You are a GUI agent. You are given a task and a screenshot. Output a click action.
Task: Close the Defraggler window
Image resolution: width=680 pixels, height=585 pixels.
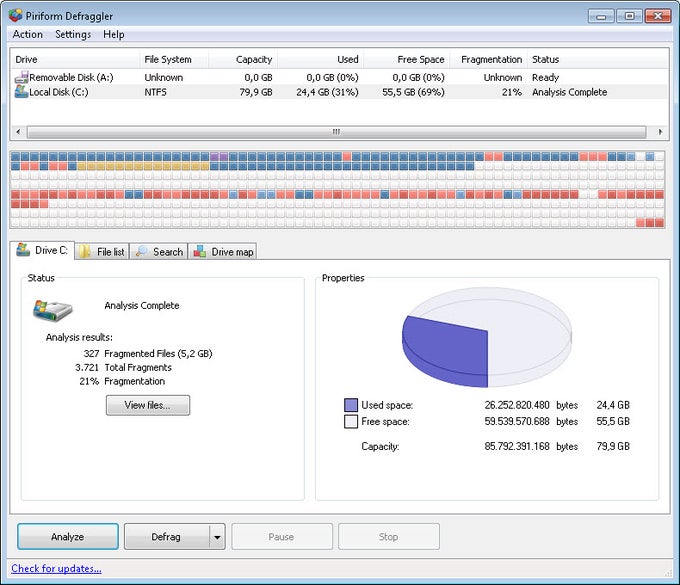coord(658,16)
